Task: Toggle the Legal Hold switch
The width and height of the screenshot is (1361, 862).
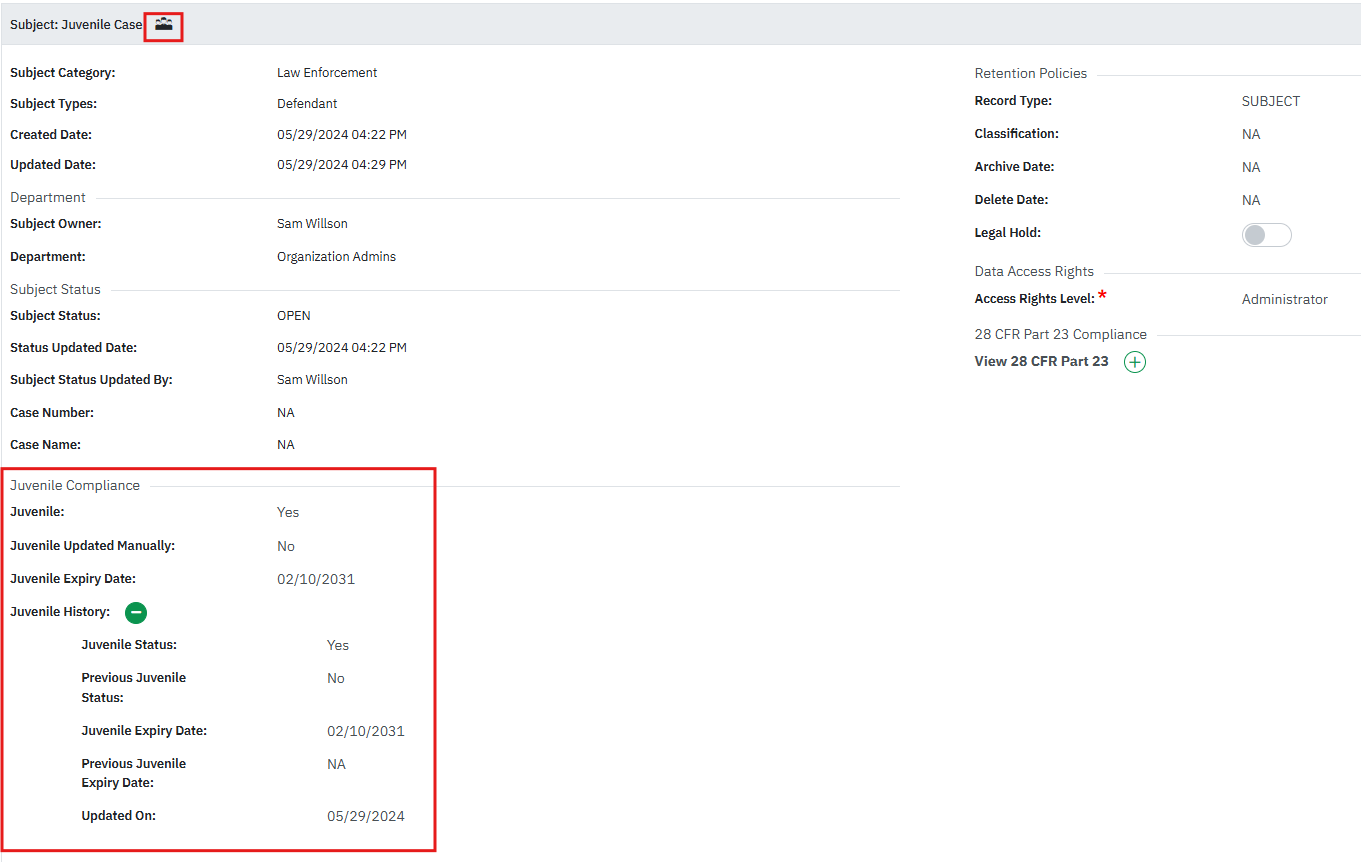Action: (1266, 235)
